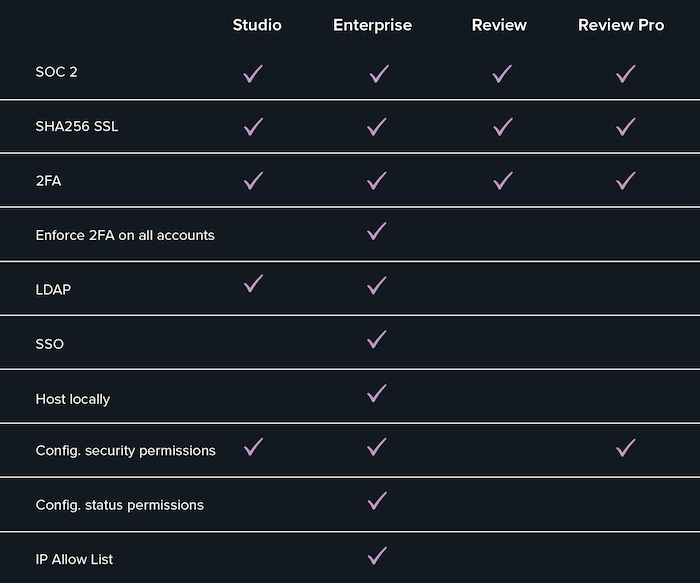This screenshot has width=700, height=583.
Task: Click the Studio column header
Action: 257,25
